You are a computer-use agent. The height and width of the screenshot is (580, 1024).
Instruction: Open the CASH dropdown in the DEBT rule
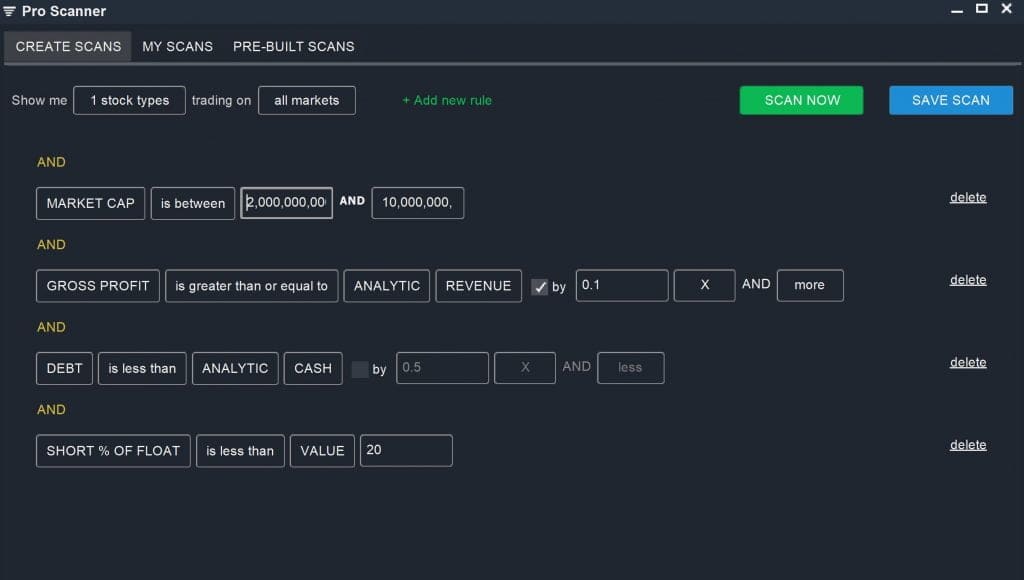(312, 368)
